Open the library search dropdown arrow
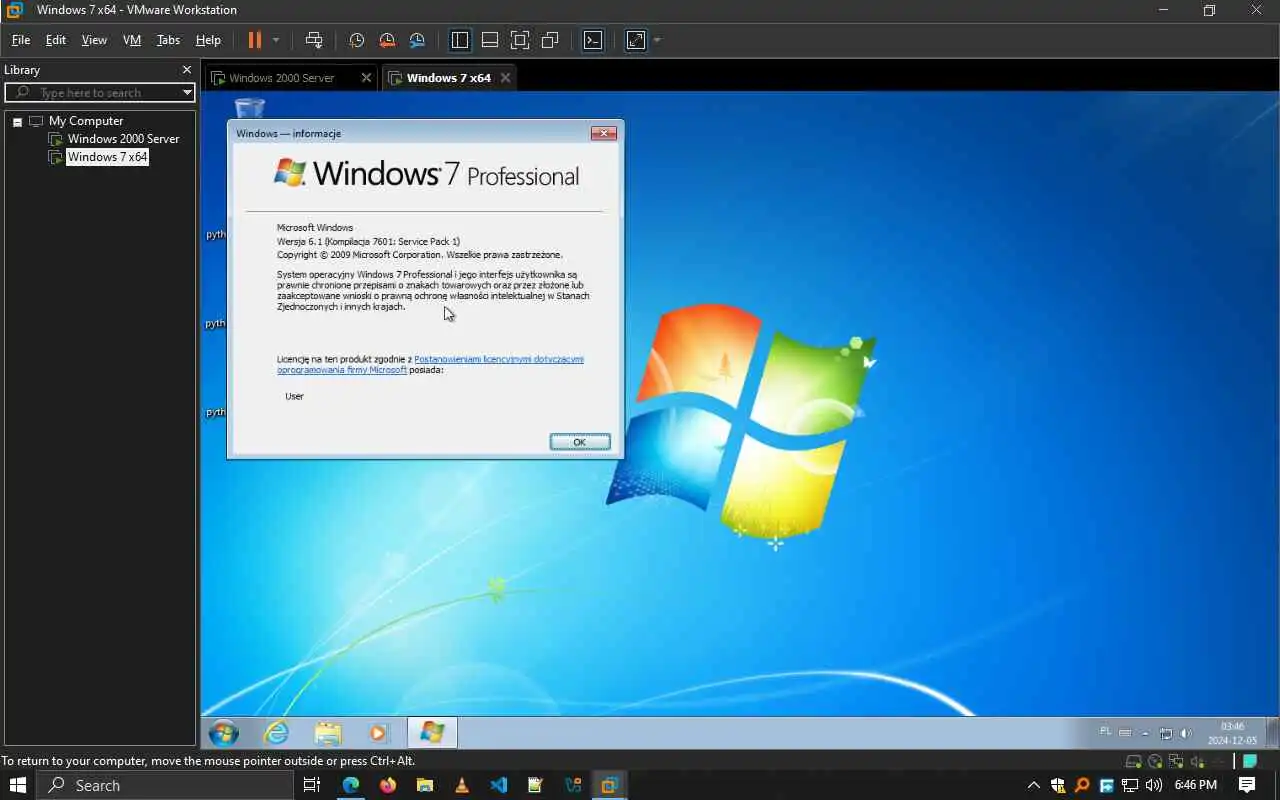Screen dimensions: 1280x800 tap(187, 92)
